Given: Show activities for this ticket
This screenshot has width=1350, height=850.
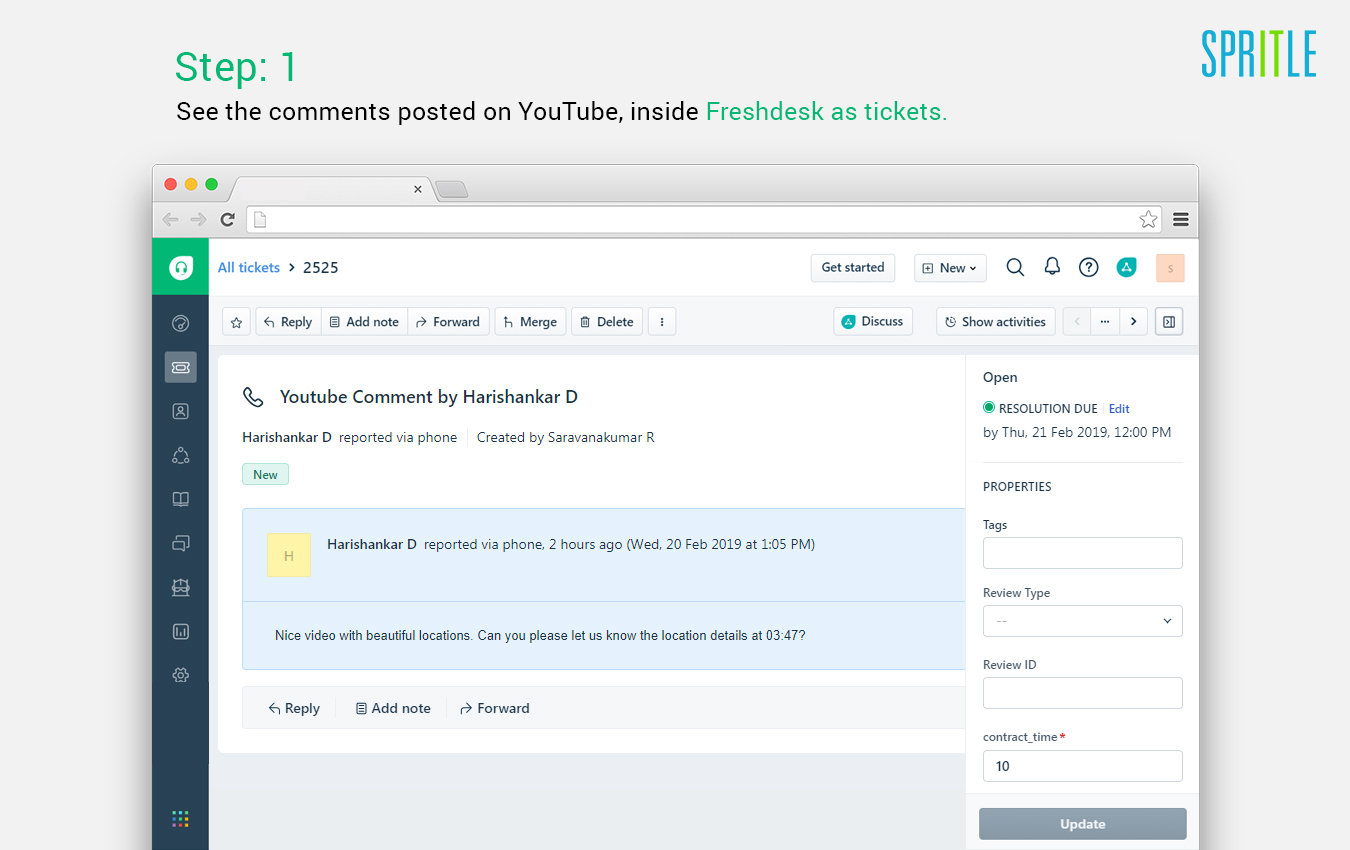Looking at the screenshot, I should coord(995,322).
